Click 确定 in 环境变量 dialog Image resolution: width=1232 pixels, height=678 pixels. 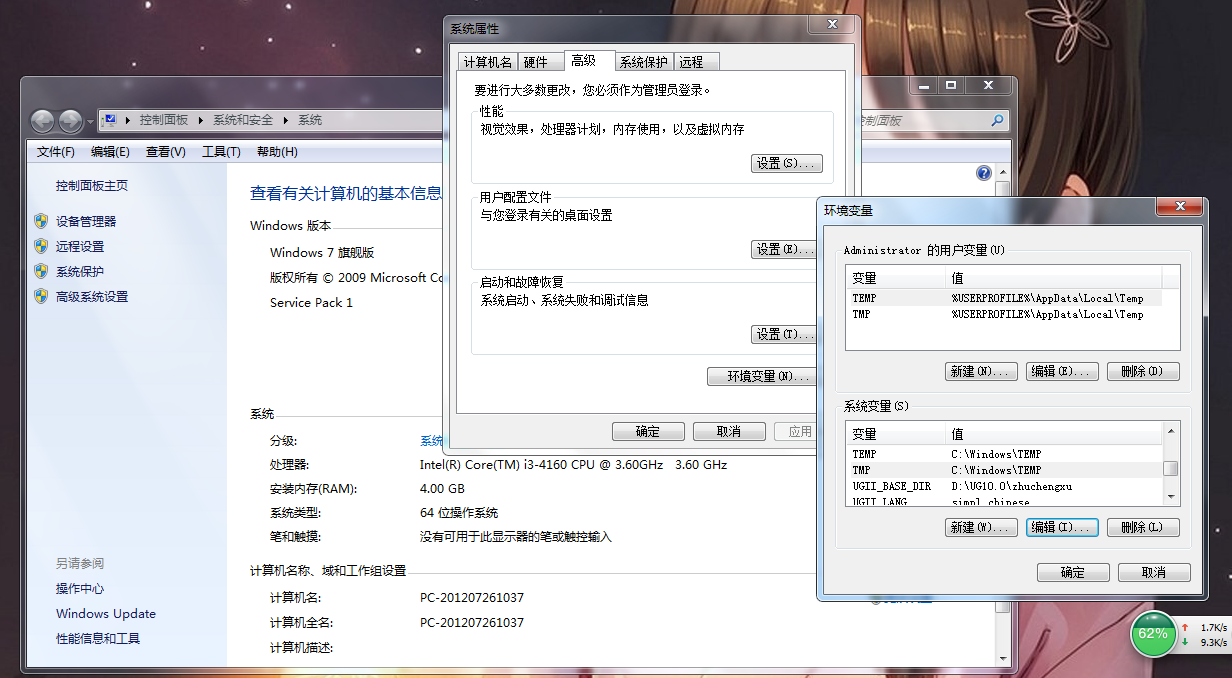tap(1072, 573)
